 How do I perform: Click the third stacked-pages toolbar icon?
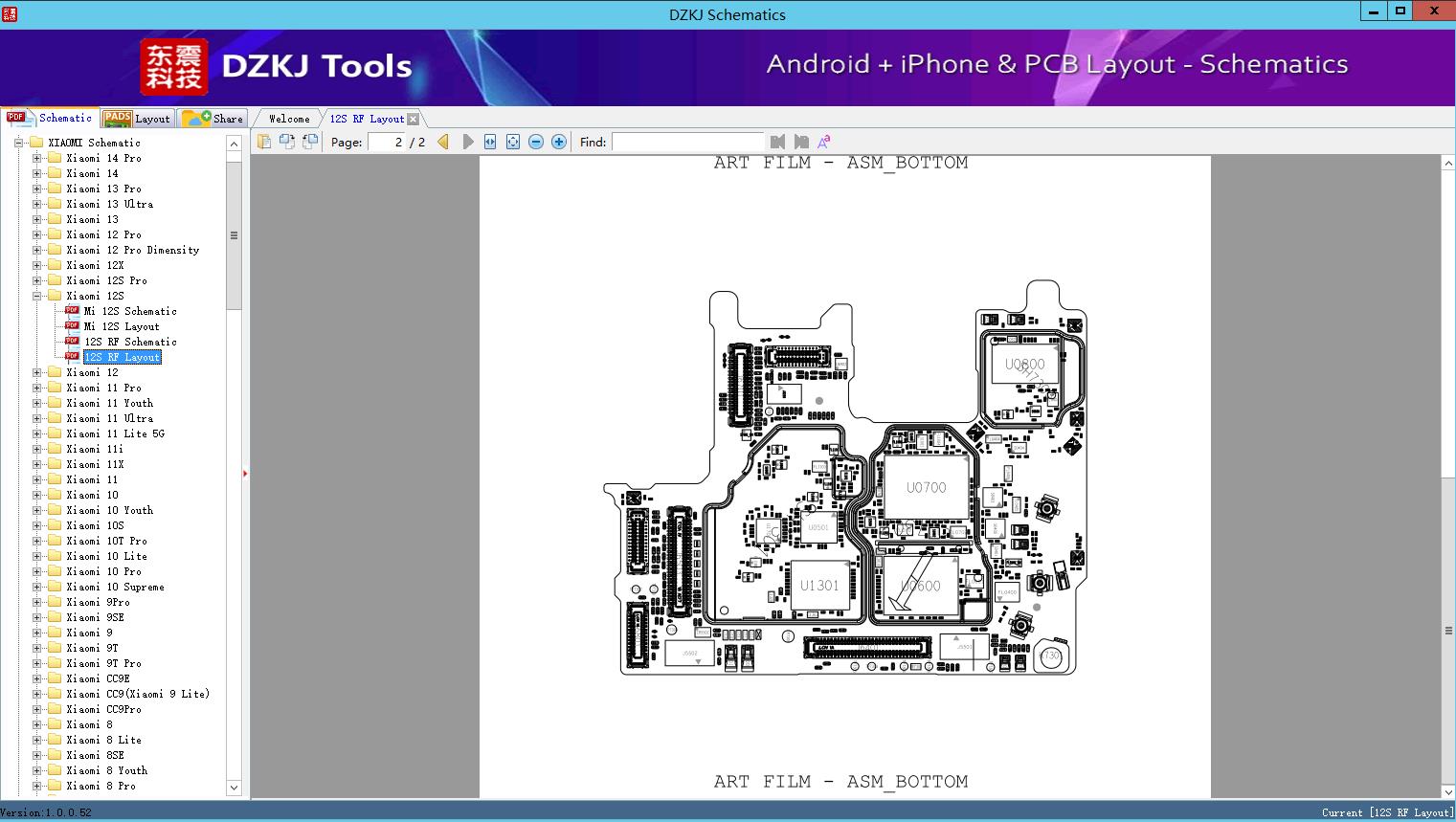(x=310, y=142)
